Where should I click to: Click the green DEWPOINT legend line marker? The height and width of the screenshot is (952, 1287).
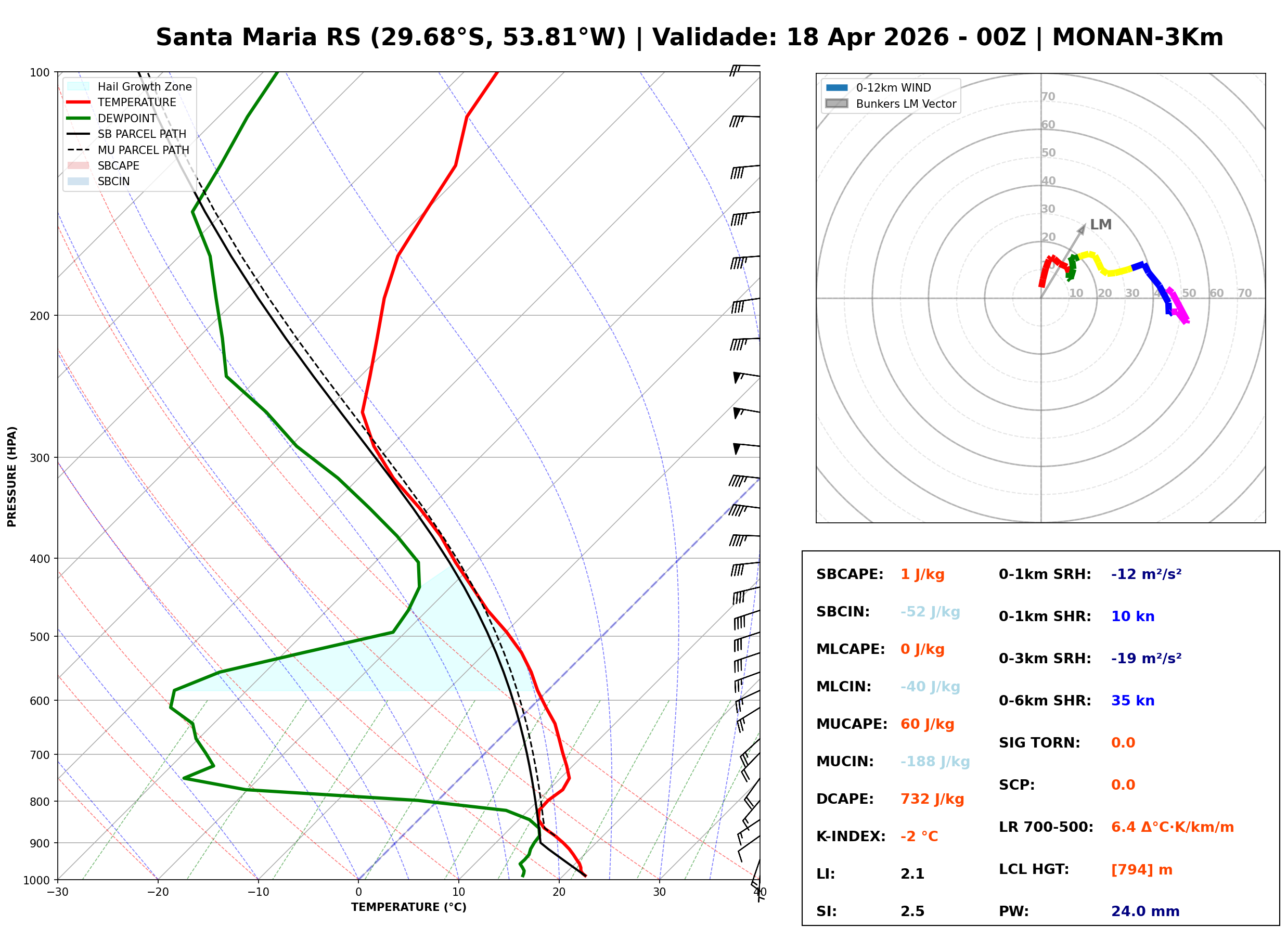pos(79,118)
